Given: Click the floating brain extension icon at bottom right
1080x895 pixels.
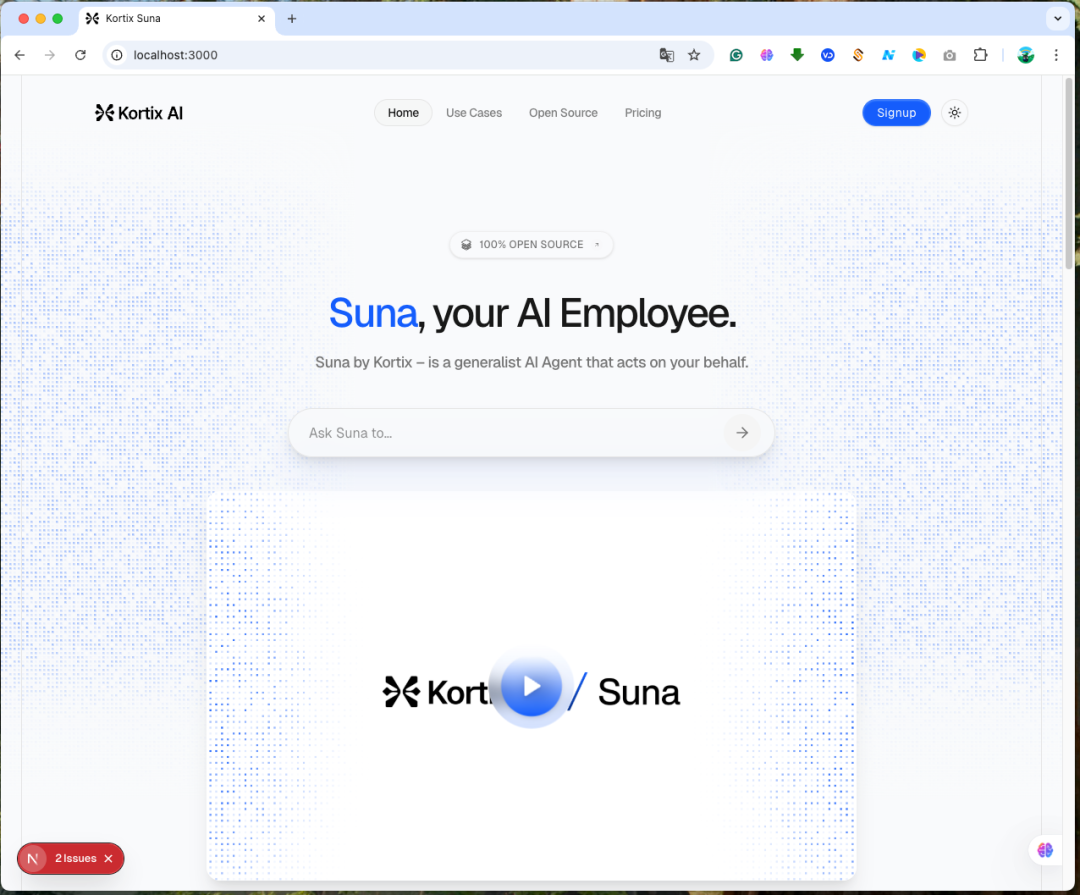Looking at the screenshot, I should tap(1045, 850).
